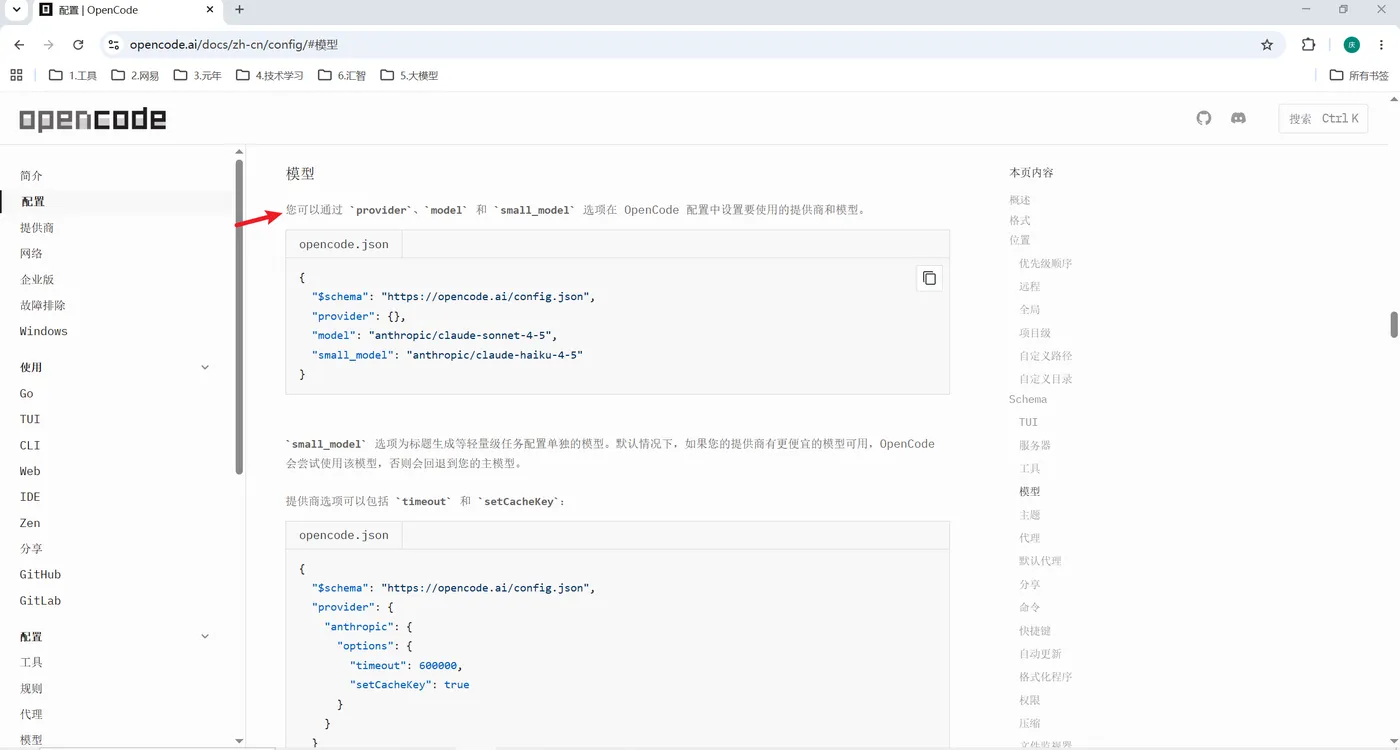Open the Discord icon in header
1400x750 pixels.
pyautogui.click(x=1238, y=118)
